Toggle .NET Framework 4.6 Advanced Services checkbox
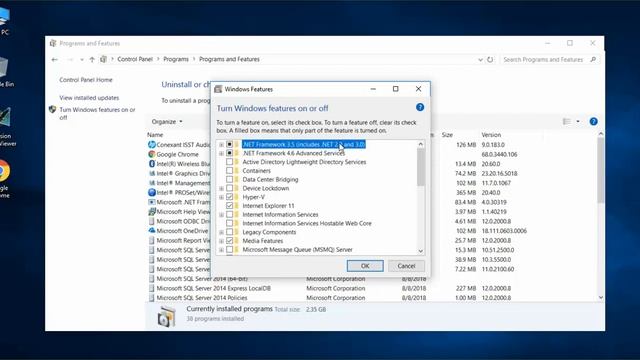The width and height of the screenshot is (640, 360). click(x=229, y=153)
